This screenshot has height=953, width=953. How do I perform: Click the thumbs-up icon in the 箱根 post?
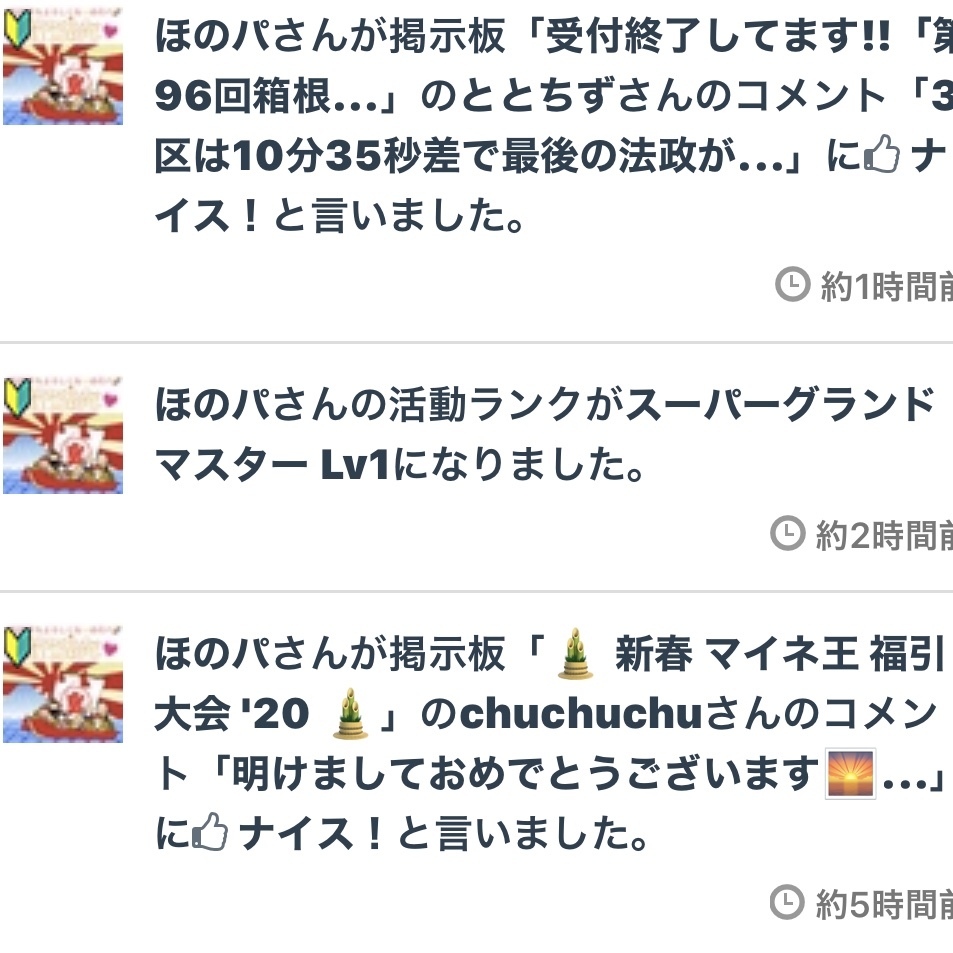pyautogui.click(x=882, y=154)
